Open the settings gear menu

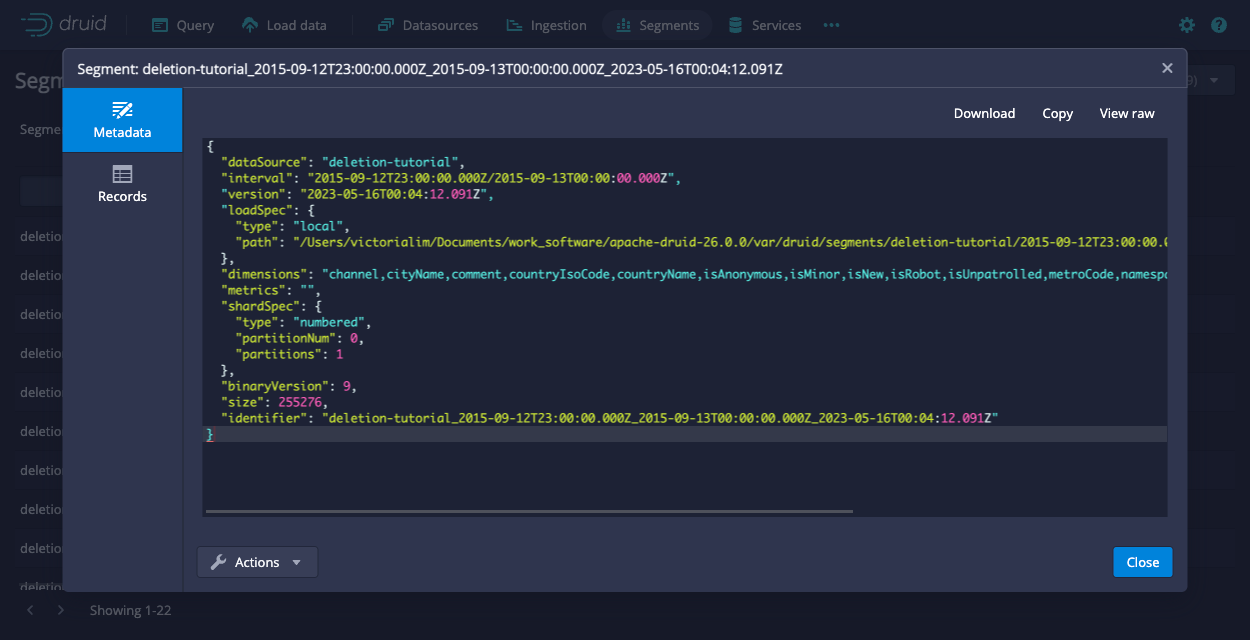pyautogui.click(x=1187, y=25)
